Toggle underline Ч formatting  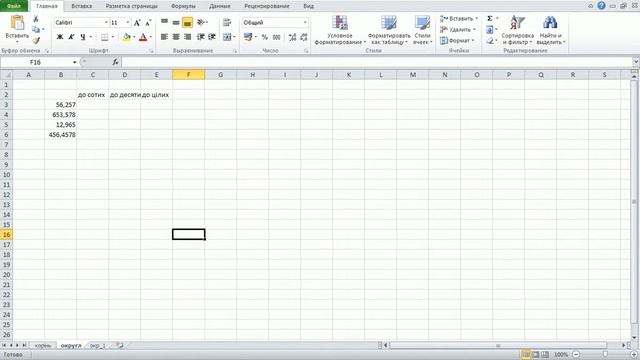point(83,37)
